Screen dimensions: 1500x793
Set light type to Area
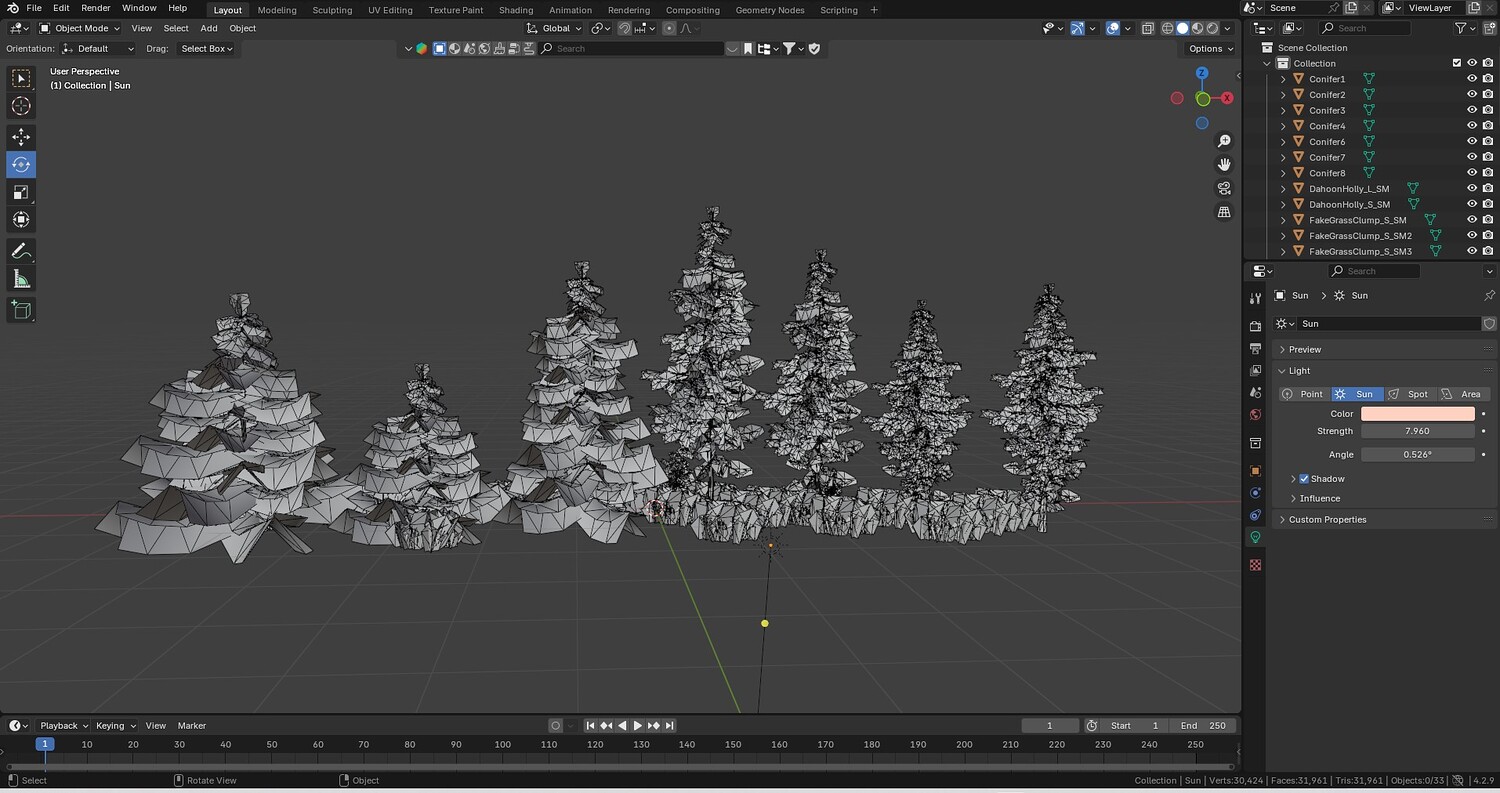(x=1463, y=394)
